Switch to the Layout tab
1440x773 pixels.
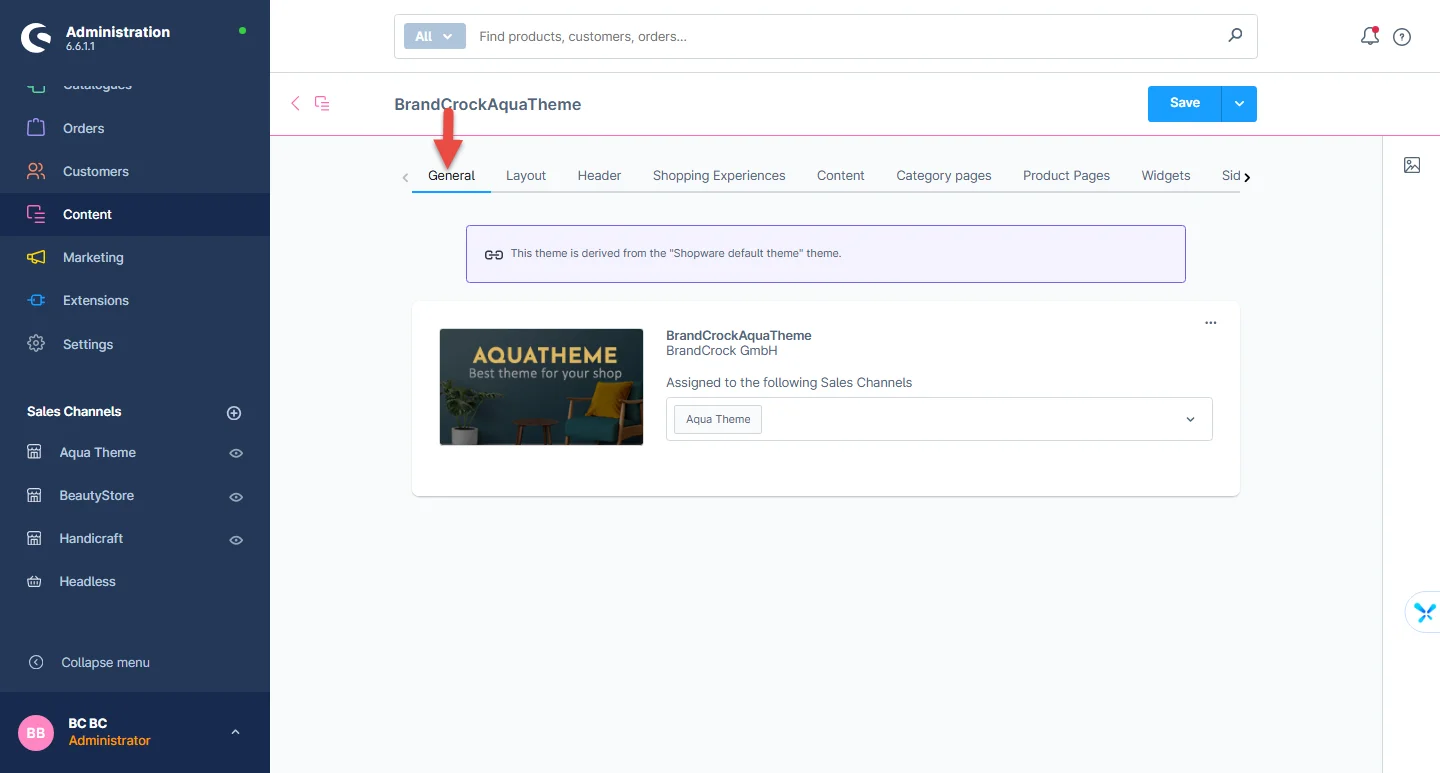point(525,175)
